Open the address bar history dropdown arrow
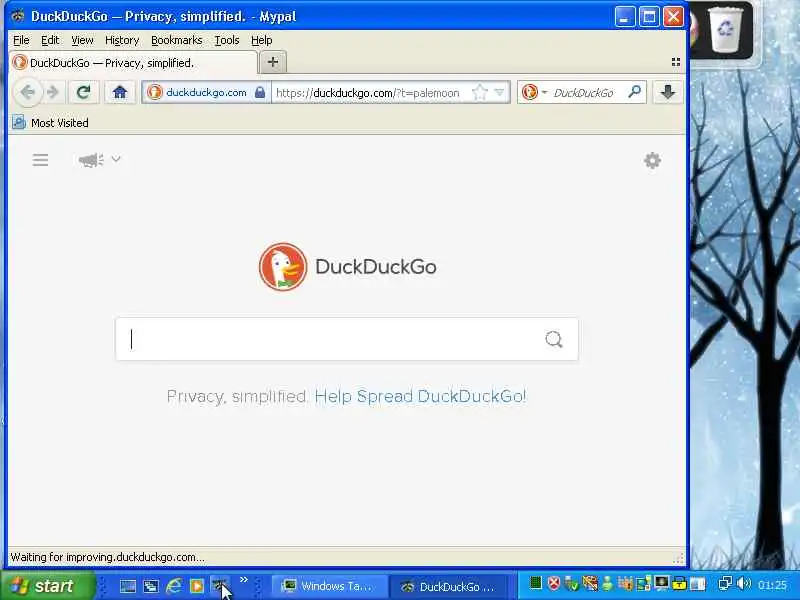Viewport: 800px width, 600px height. click(499, 92)
